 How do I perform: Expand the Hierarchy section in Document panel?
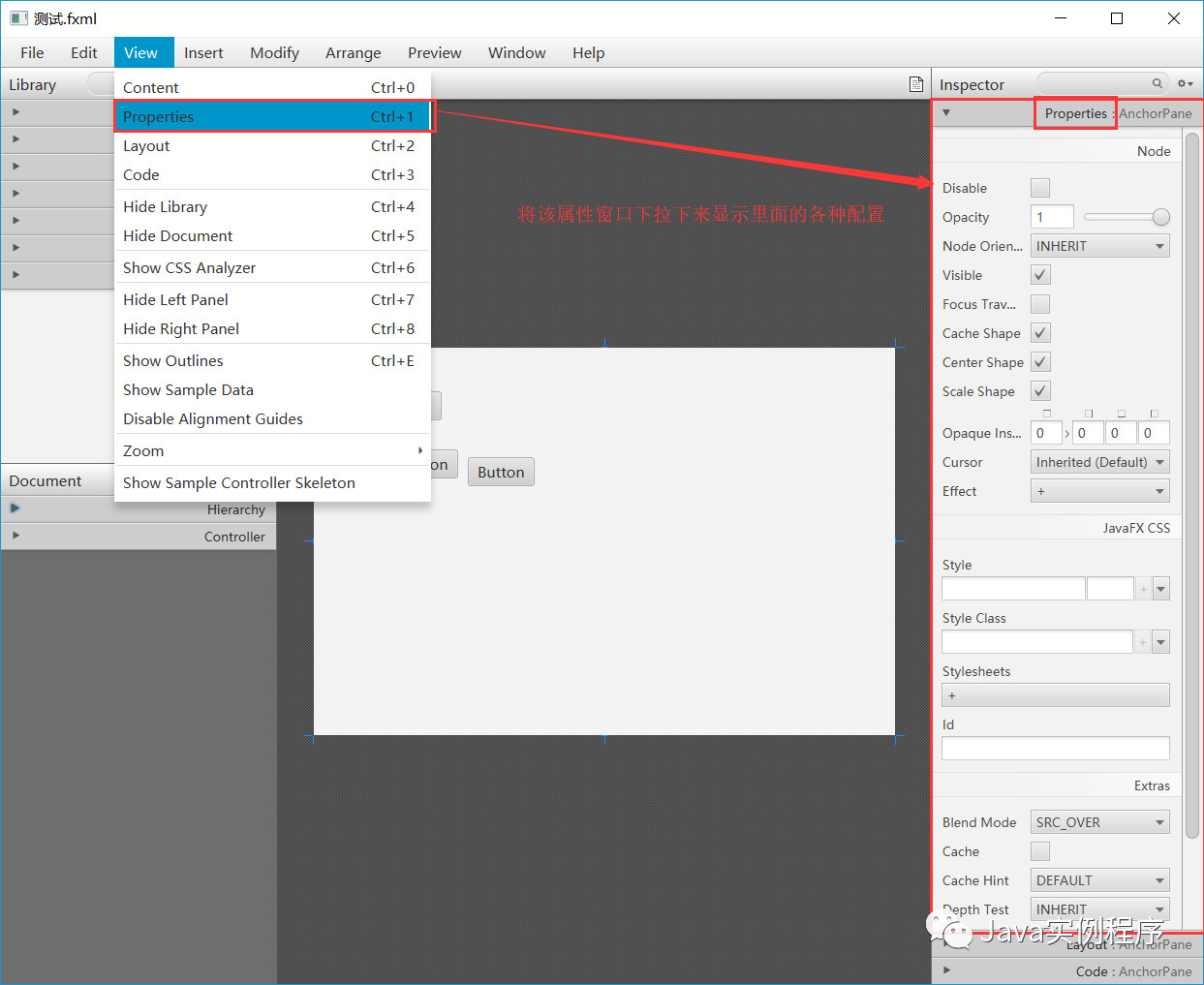pyautogui.click(x=14, y=508)
